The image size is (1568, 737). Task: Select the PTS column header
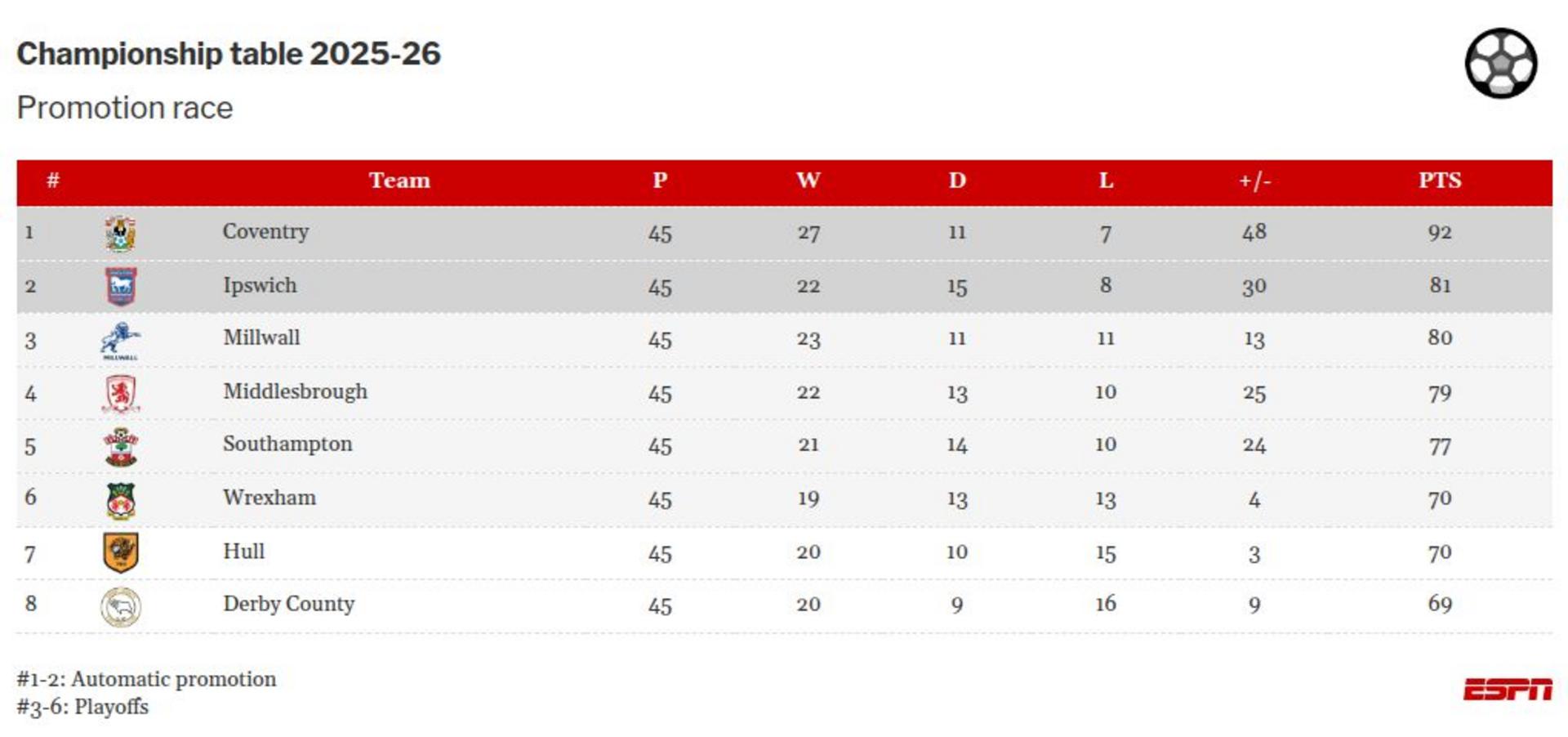[x=1439, y=181]
